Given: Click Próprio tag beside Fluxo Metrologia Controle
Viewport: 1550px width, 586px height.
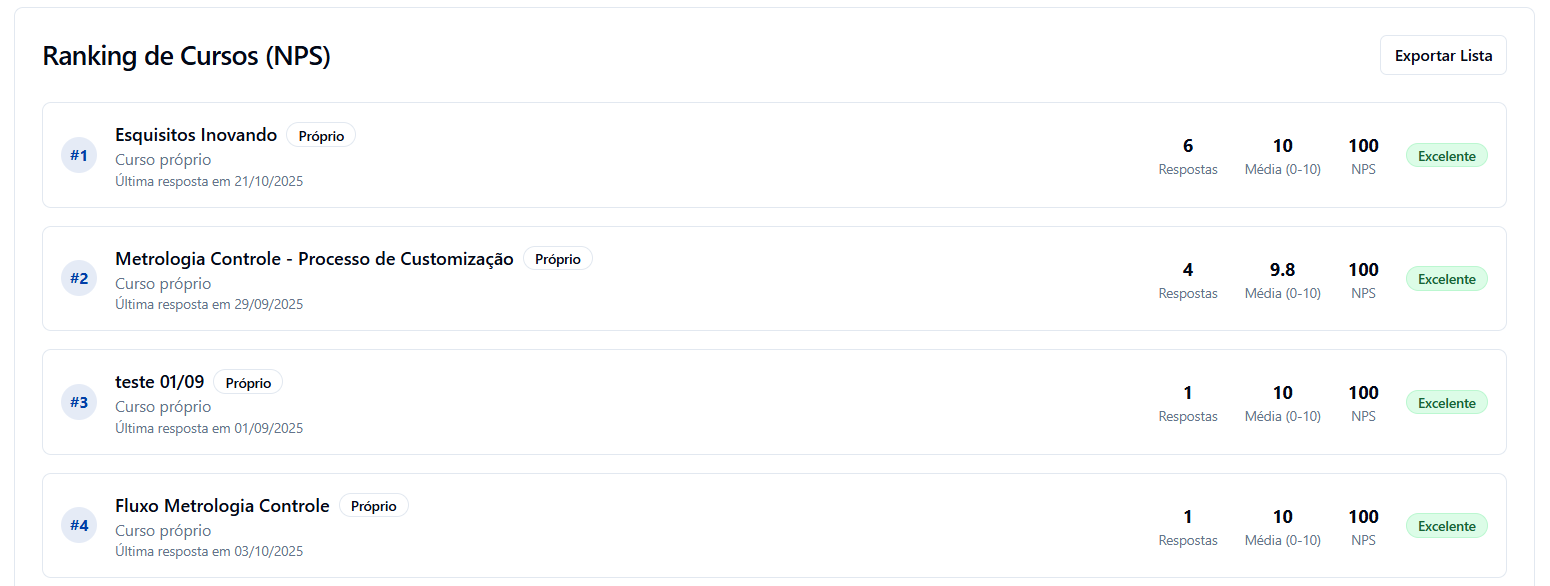Looking at the screenshot, I should (x=374, y=506).
